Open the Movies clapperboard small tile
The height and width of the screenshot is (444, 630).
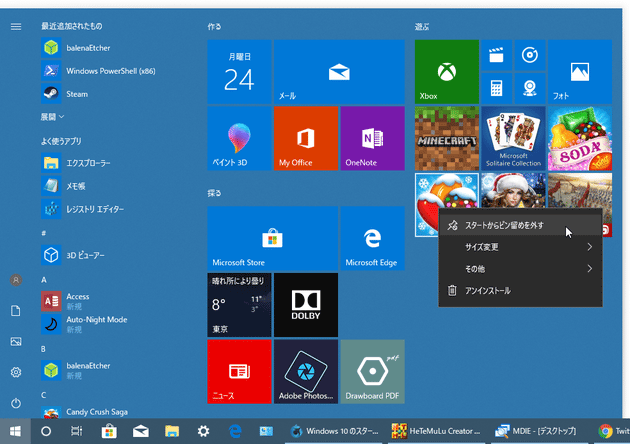[x=497, y=55]
